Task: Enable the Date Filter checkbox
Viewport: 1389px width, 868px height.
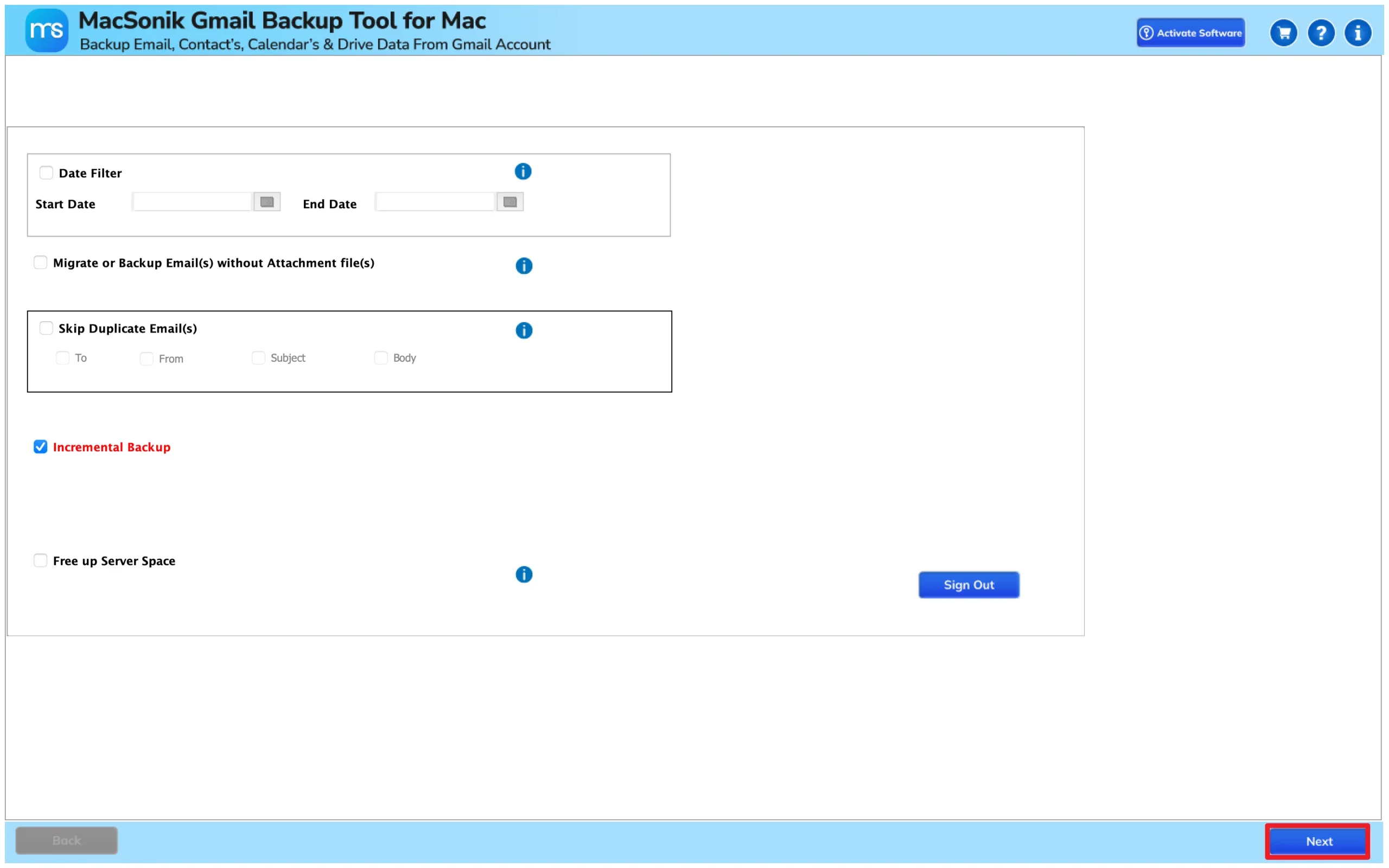Action: pyautogui.click(x=46, y=173)
